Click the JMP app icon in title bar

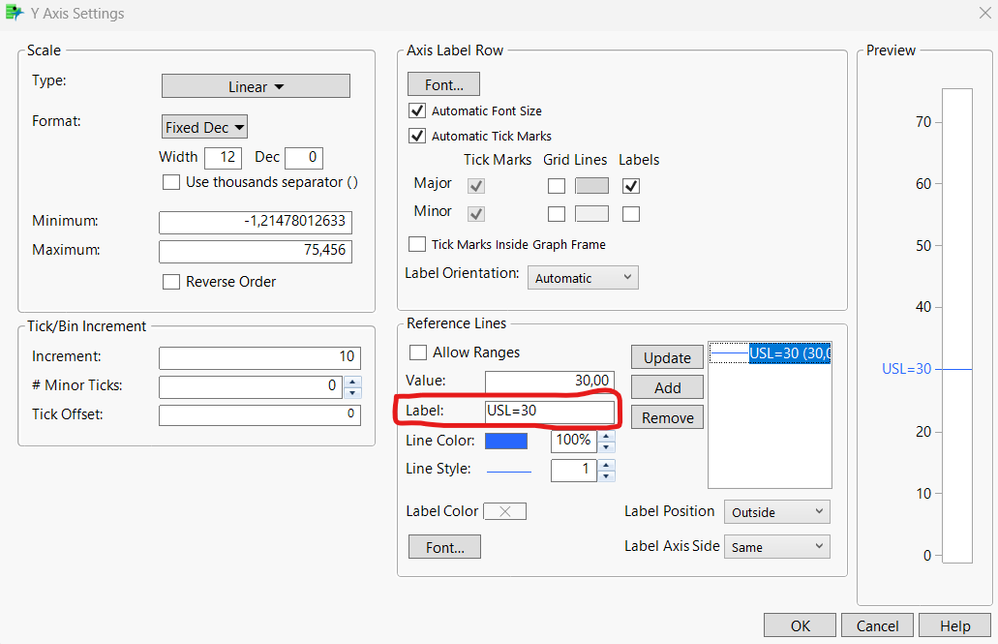click(x=14, y=13)
